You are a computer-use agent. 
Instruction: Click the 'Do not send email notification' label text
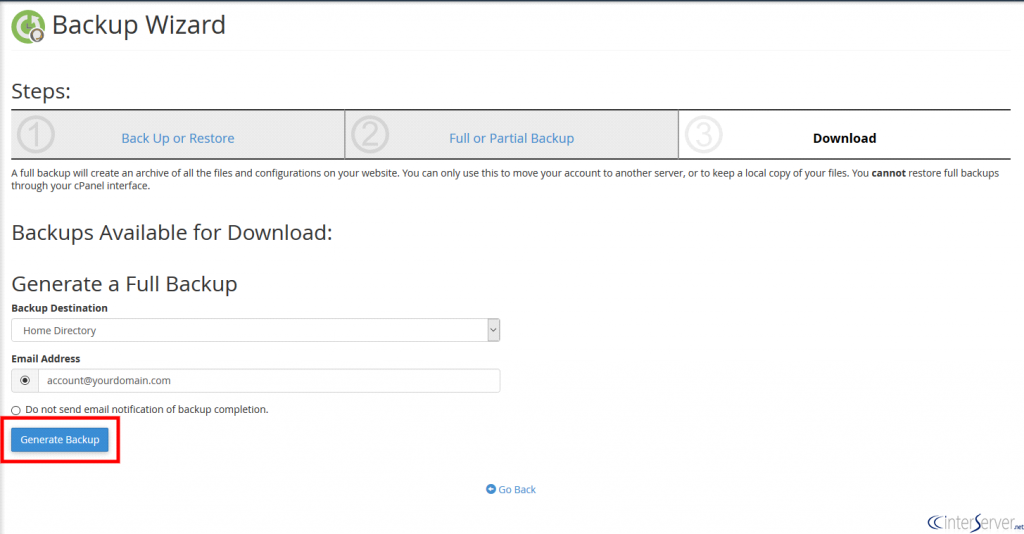pos(147,409)
